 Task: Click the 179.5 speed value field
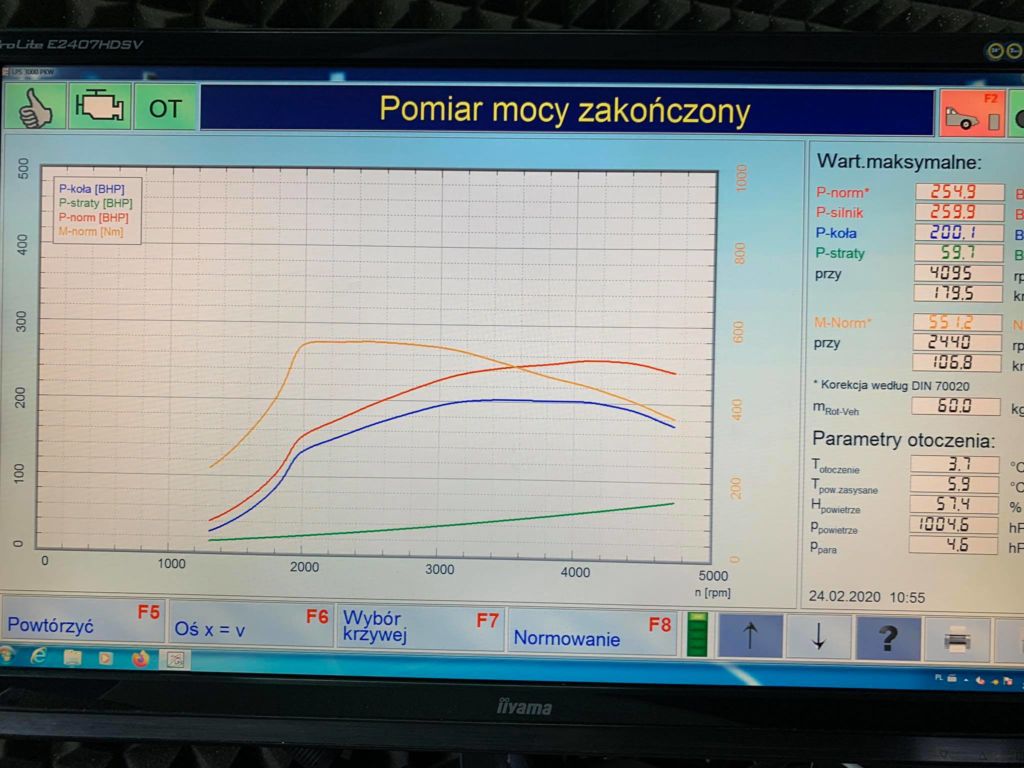(957, 293)
